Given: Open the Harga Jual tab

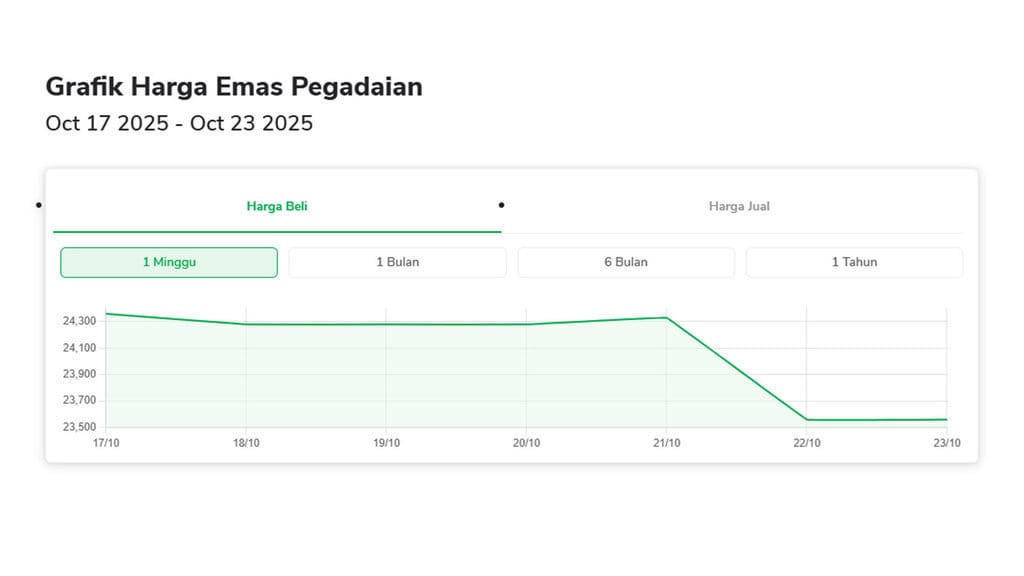Looking at the screenshot, I should (739, 207).
